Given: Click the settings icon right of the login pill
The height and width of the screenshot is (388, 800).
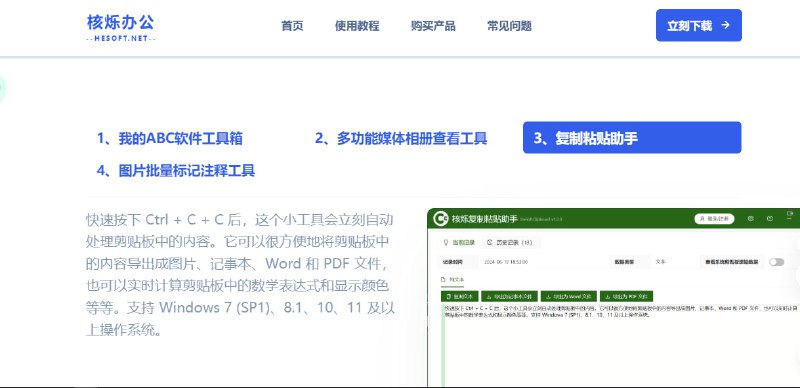Looking at the screenshot, I should click(x=751, y=219).
